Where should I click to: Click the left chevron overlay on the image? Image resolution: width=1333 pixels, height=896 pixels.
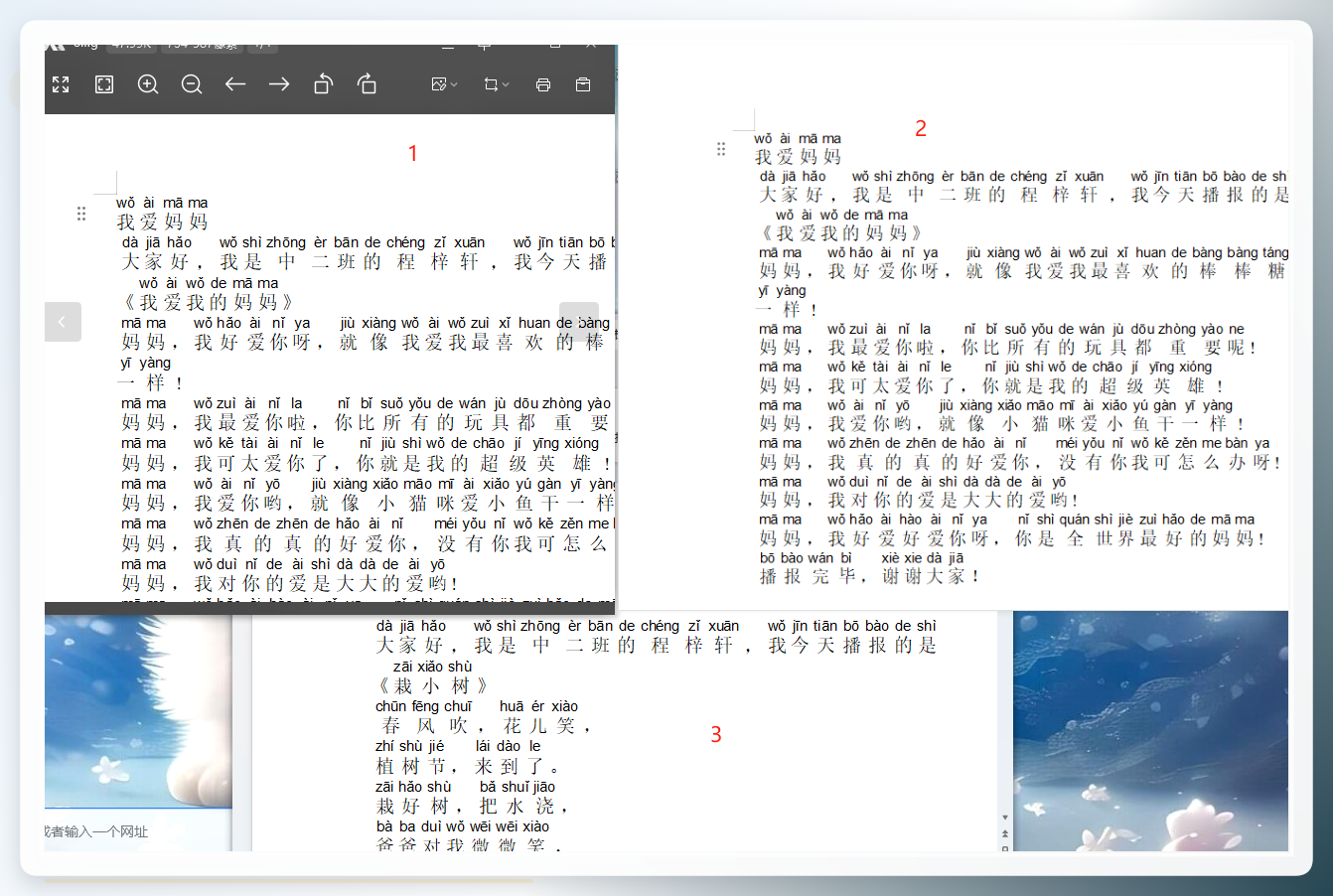click(62, 322)
